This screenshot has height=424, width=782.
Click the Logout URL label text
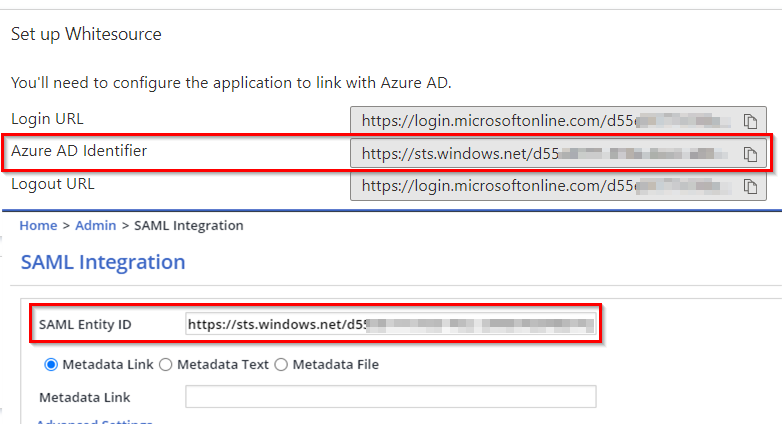(x=53, y=184)
